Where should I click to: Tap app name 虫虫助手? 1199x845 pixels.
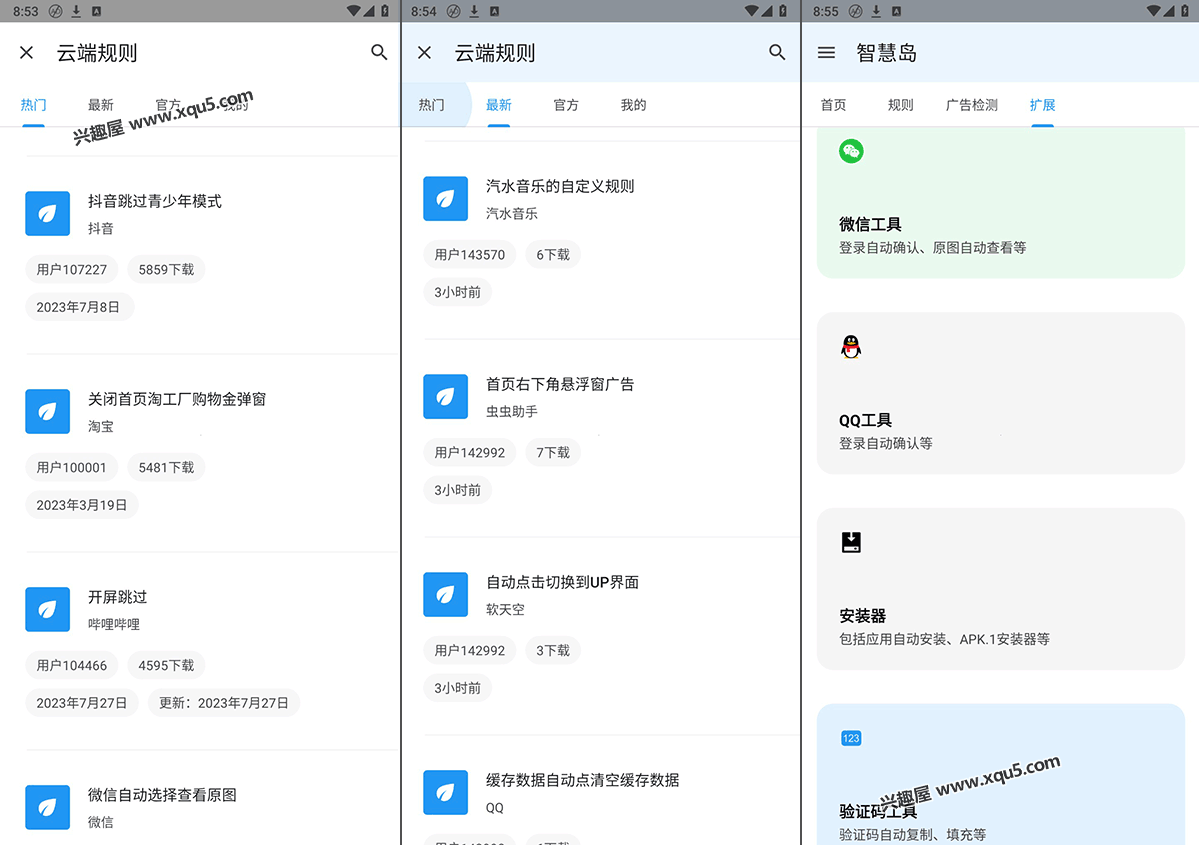coord(512,411)
